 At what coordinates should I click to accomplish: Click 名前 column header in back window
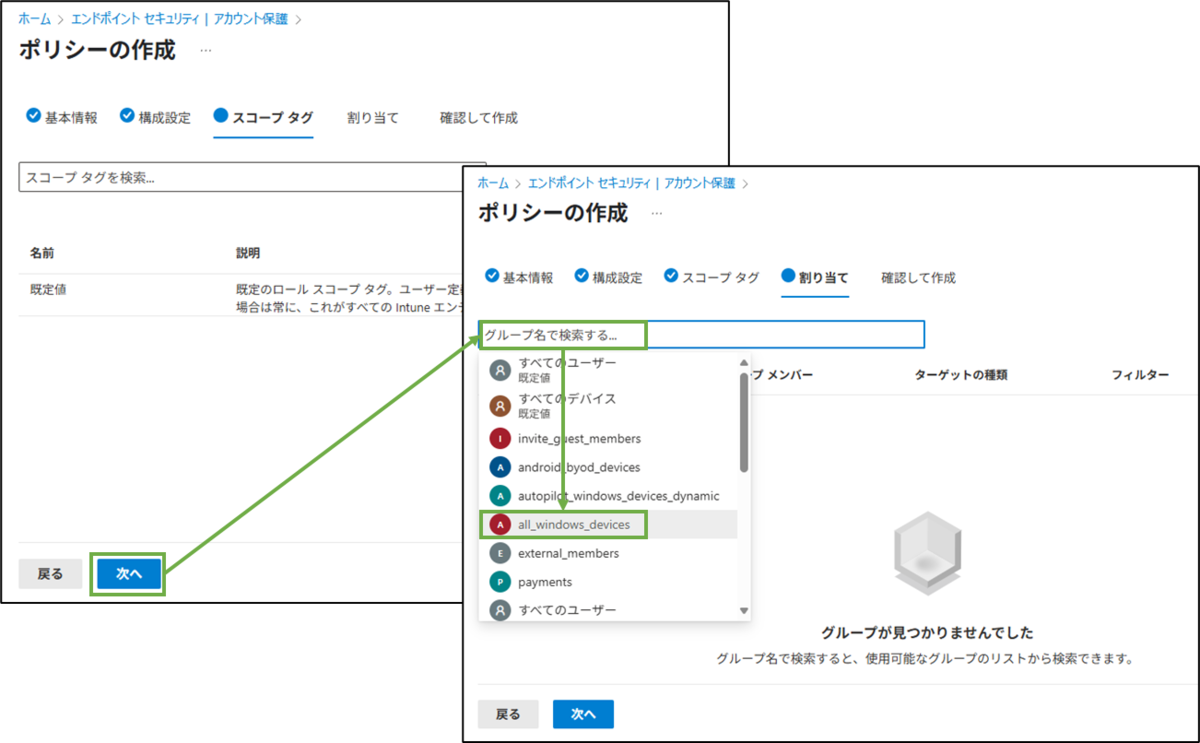(x=42, y=253)
